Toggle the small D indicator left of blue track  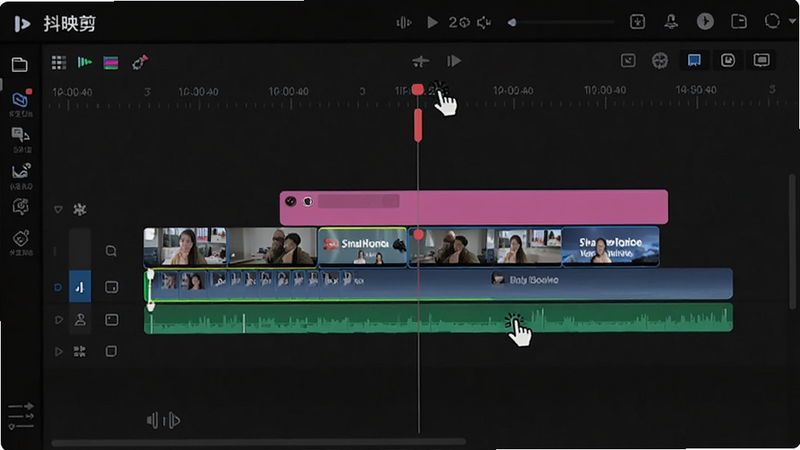pyautogui.click(x=58, y=287)
